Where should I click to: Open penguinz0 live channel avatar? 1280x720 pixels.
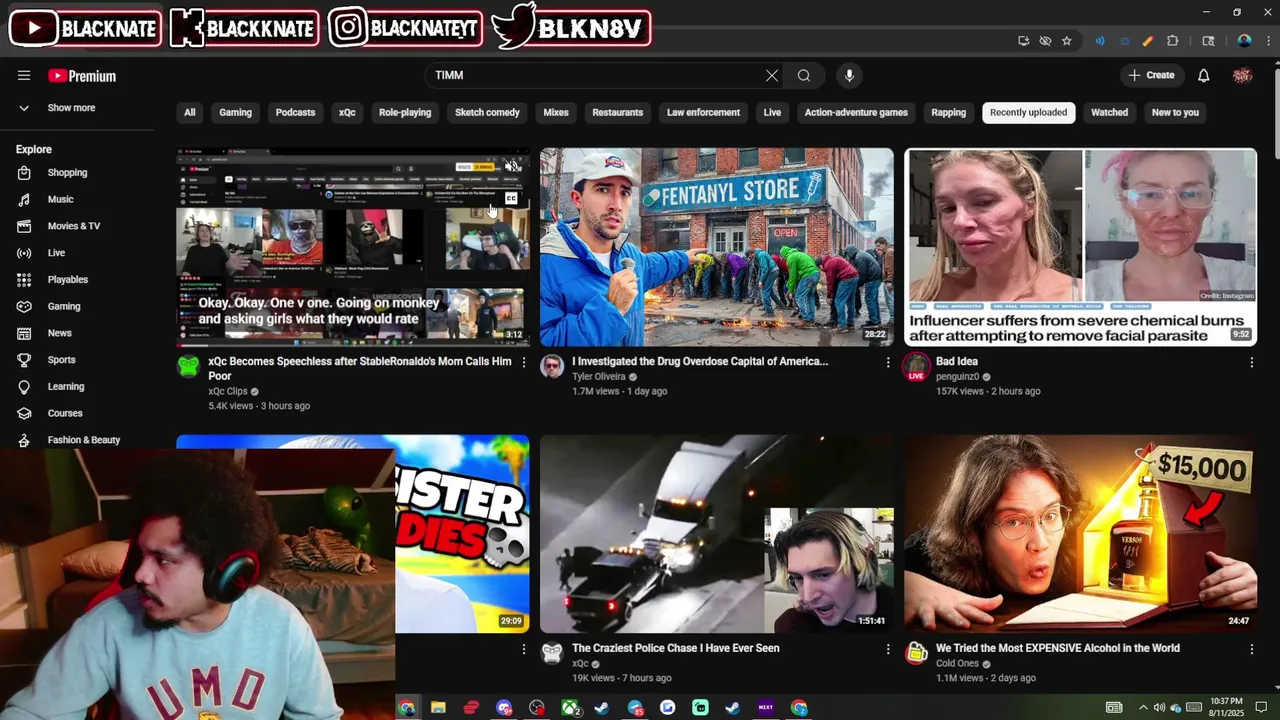tap(916, 367)
